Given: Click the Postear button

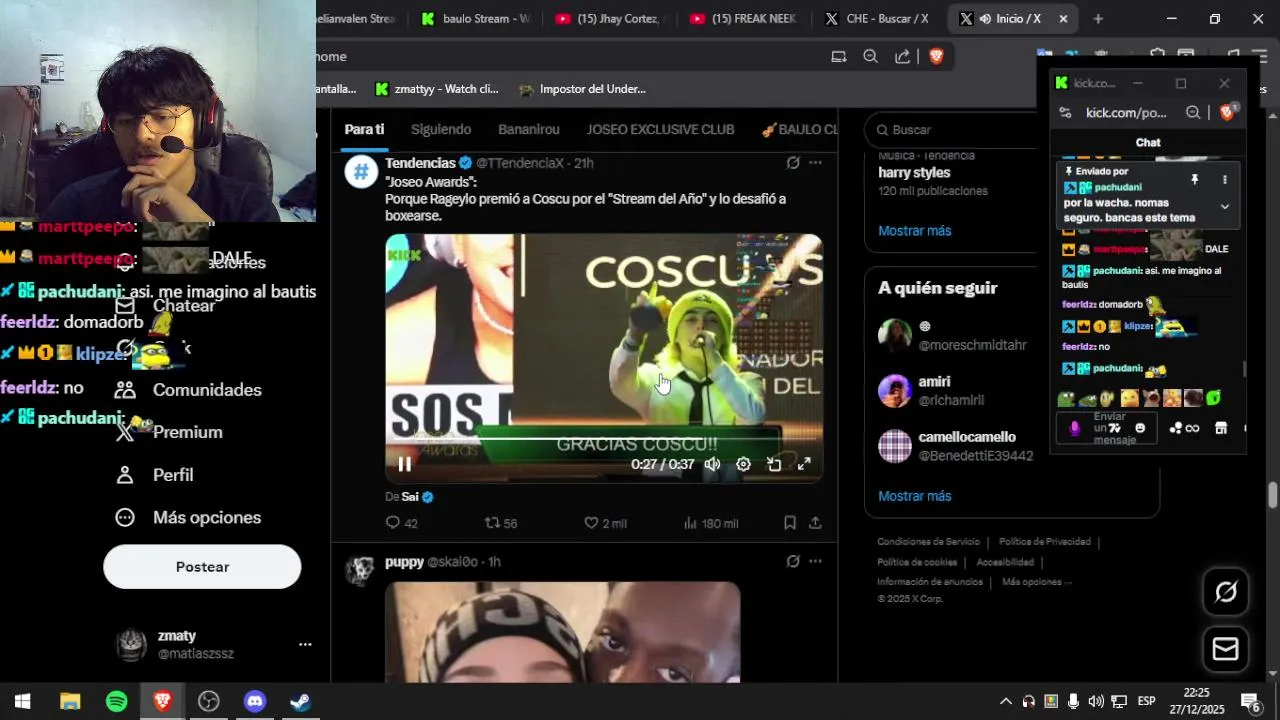Looking at the screenshot, I should coord(202,567).
